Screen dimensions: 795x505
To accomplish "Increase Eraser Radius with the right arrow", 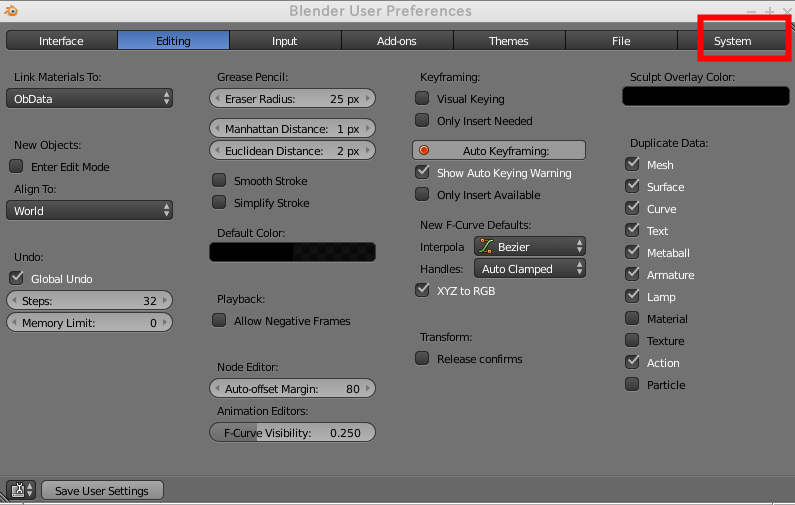I will coord(368,98).
